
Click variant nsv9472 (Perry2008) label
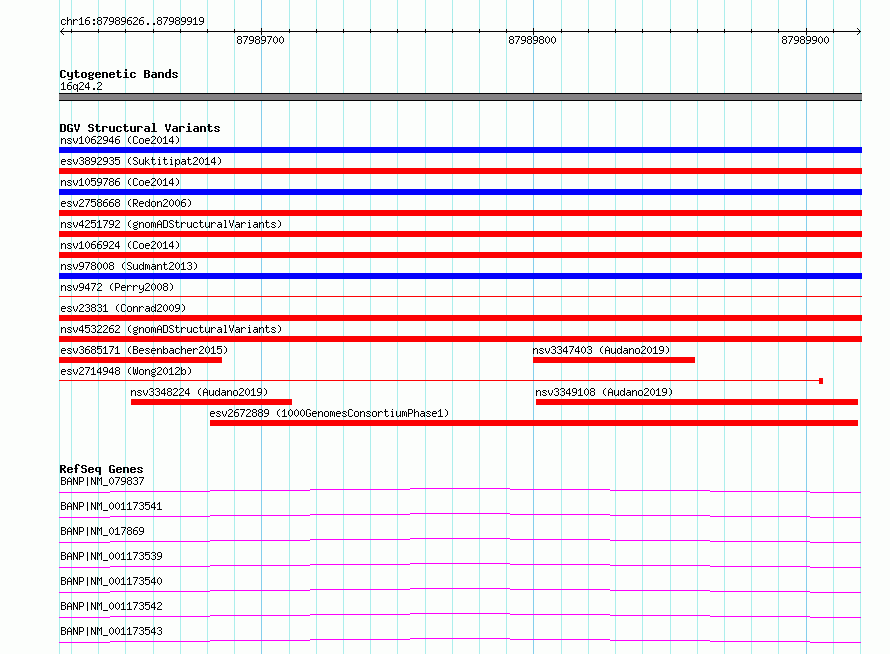tap(117, 287)
